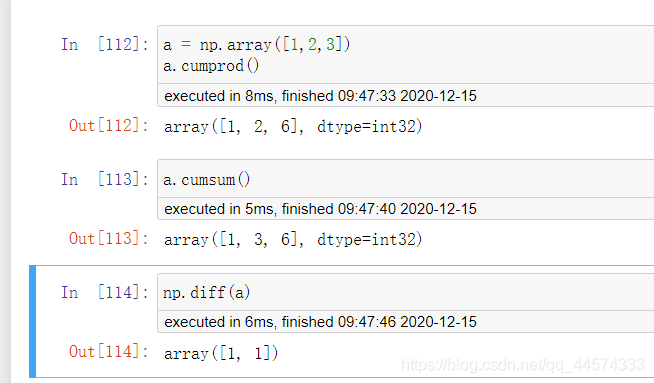Click the code input of cell 112
Viewport: 654px width, 383px height.
[x=405, y=55]
